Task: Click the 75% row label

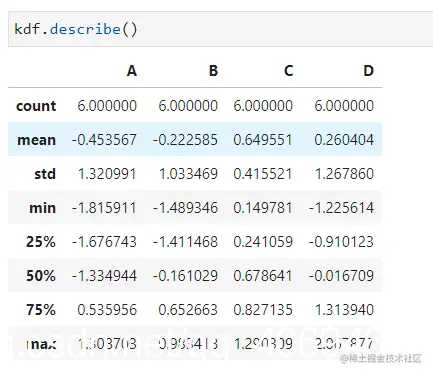Action: pyautogui.click(x=41, y=310)
